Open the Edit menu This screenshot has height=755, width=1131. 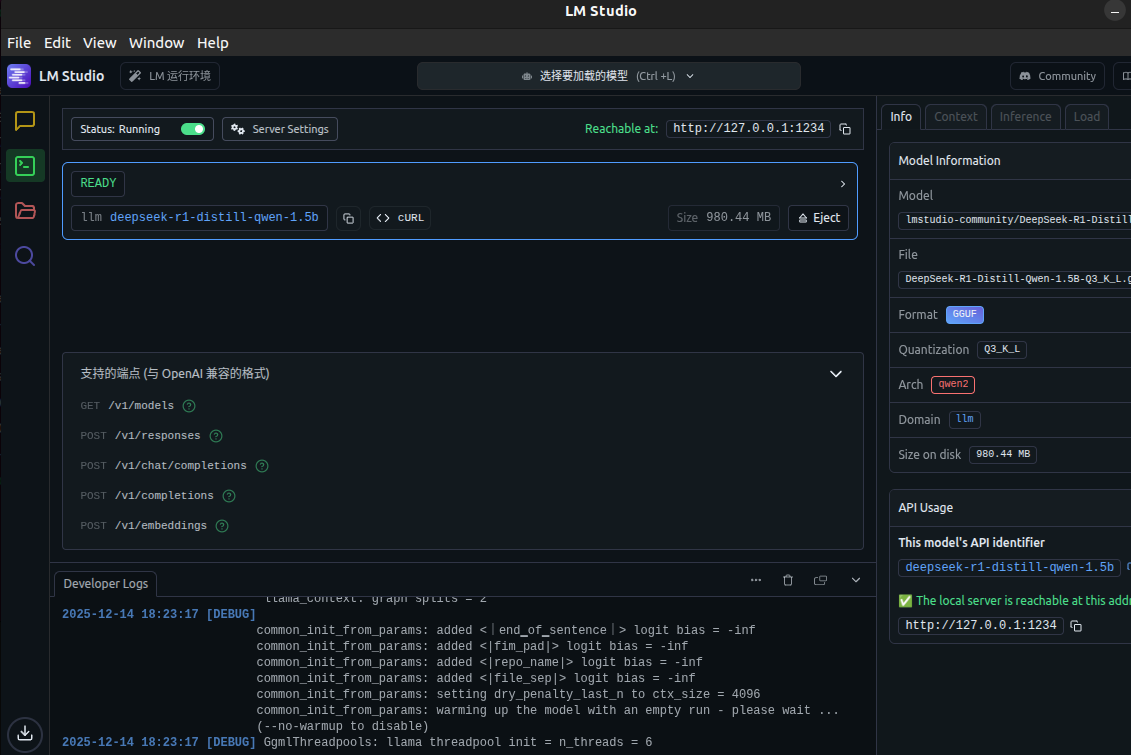click(x=57, y=43)
